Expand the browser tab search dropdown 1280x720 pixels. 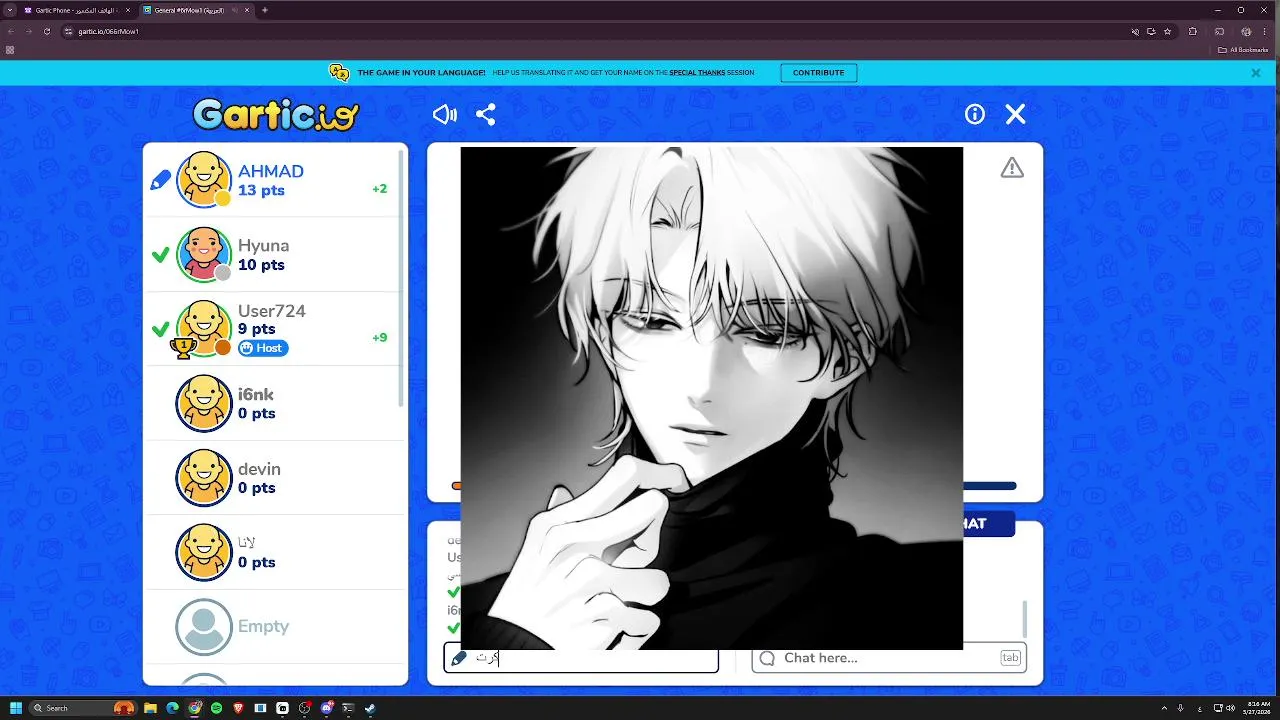tap(9, 10)
